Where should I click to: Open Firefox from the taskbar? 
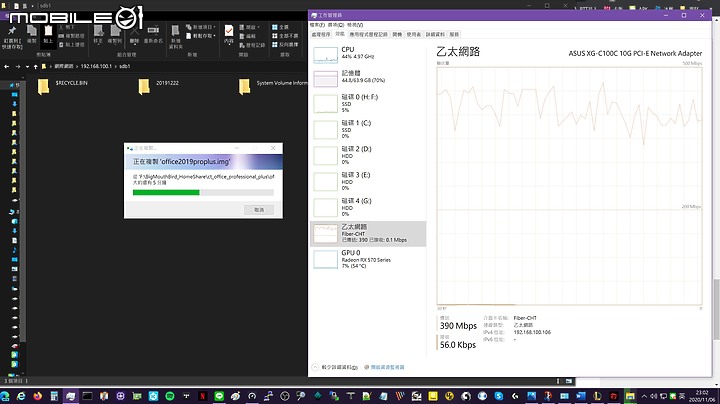(37, 396)
